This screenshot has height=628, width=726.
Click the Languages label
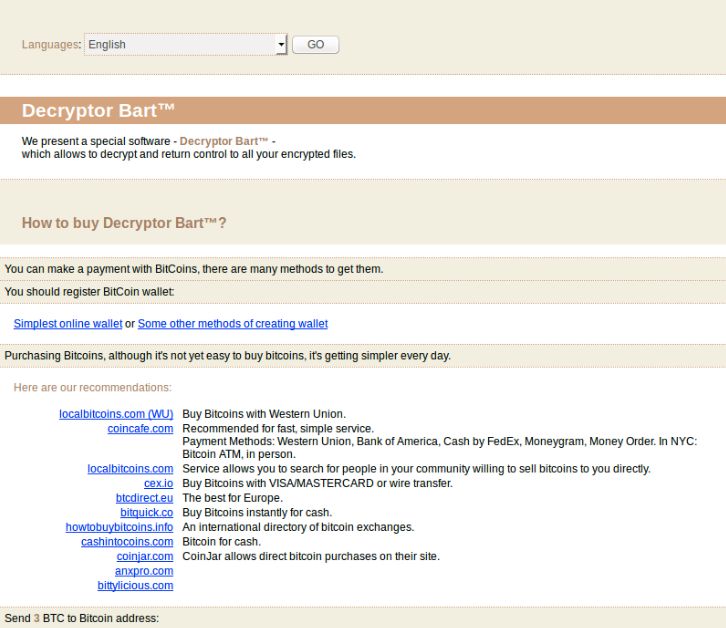[51, 44]
